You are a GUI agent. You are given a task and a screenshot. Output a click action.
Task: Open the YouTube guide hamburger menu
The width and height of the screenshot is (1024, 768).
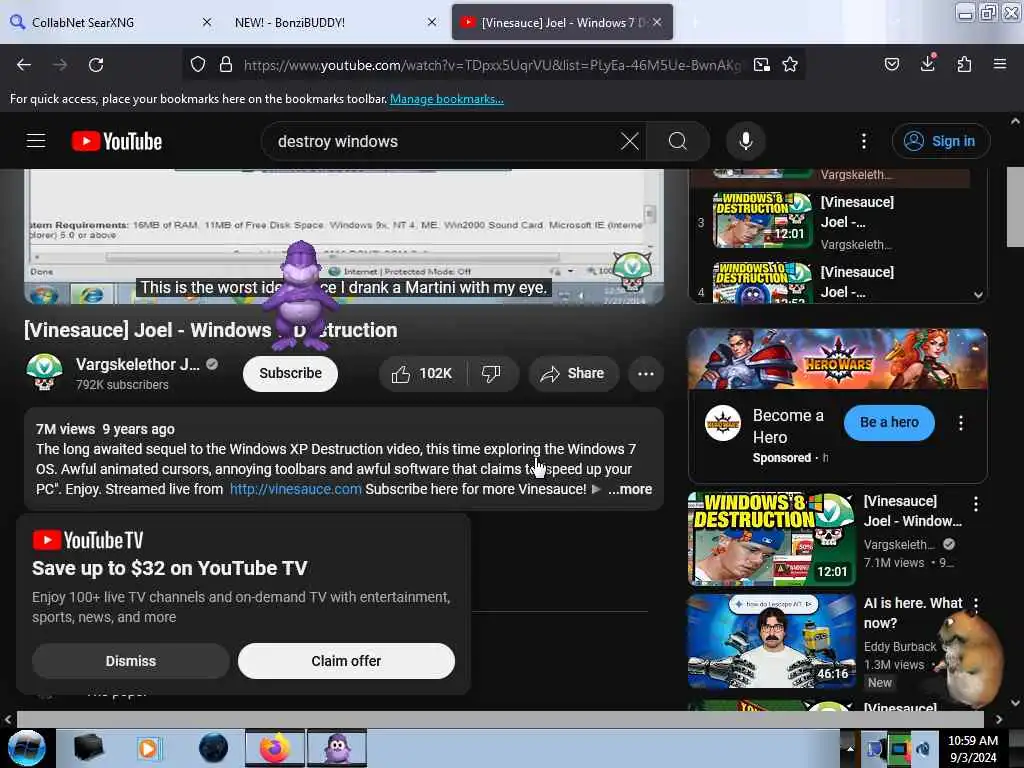click(x=36, y=141)
